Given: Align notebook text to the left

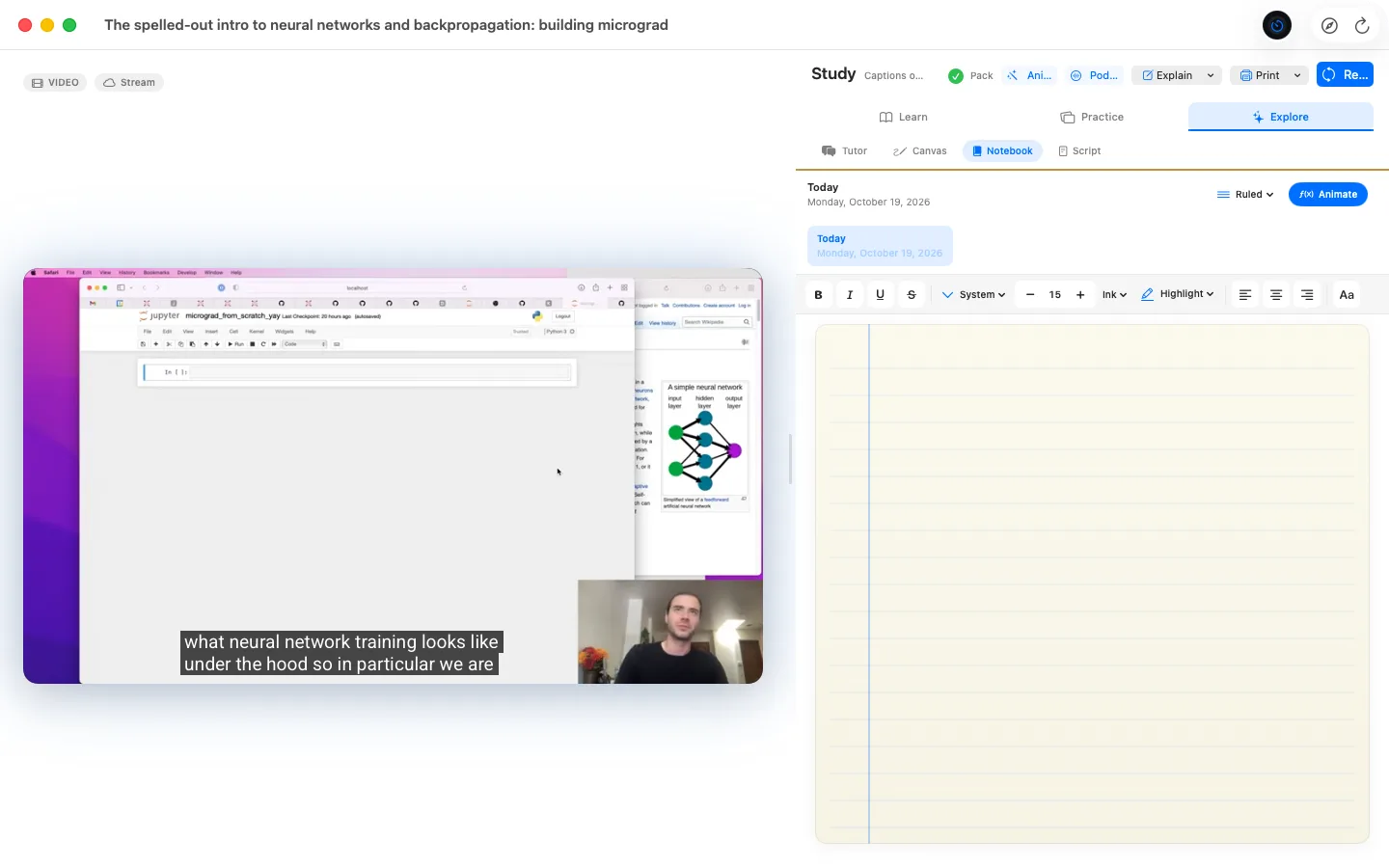Looking at the screenshot, I should coord(1245,295).
